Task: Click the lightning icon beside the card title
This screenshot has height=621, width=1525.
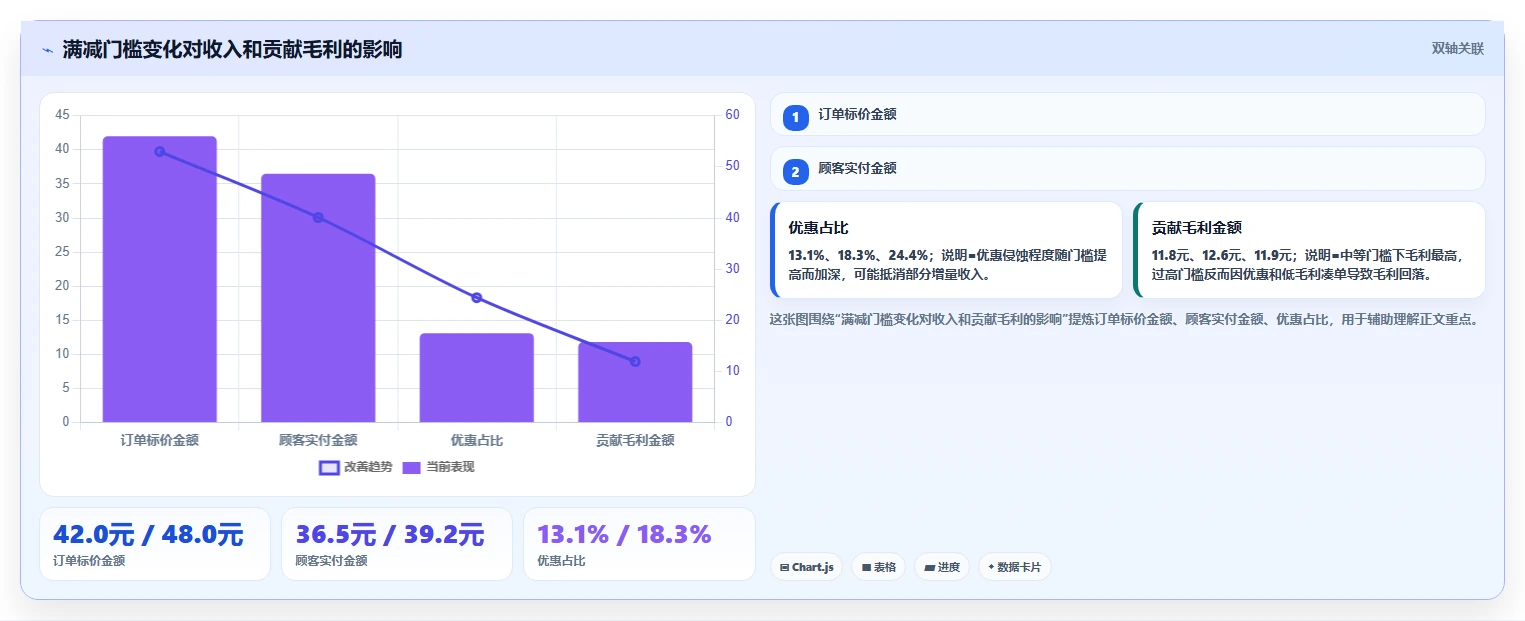Action: pos(47,50)
